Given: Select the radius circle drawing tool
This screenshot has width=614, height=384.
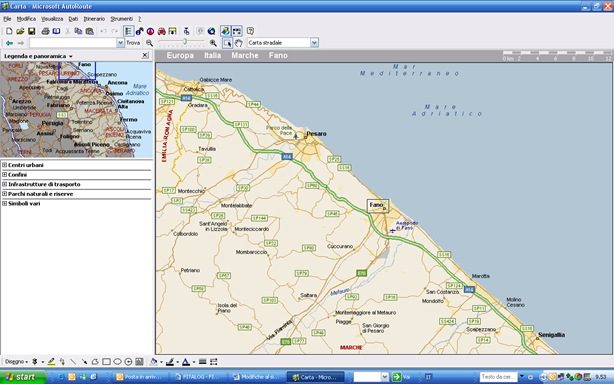Looking at the screenshot, I should point(128,362).
